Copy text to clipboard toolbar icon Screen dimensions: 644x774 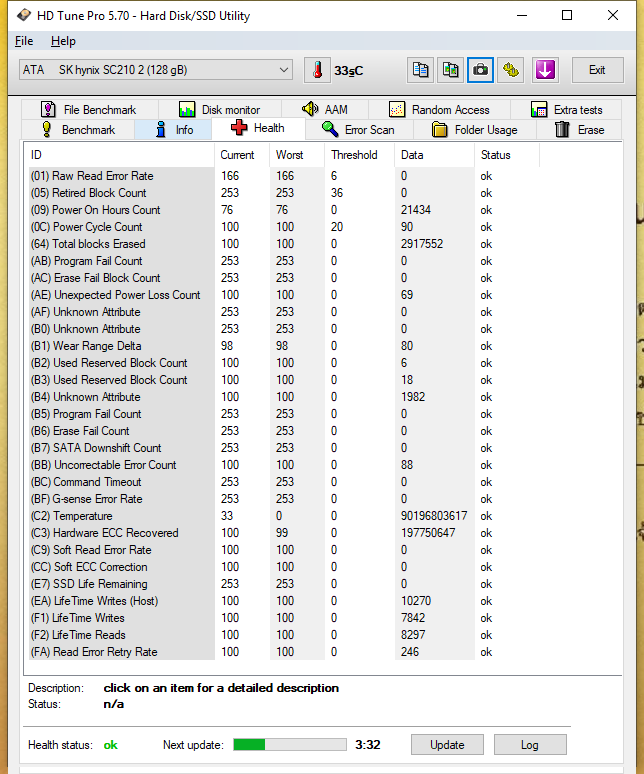tap(420, 70)
